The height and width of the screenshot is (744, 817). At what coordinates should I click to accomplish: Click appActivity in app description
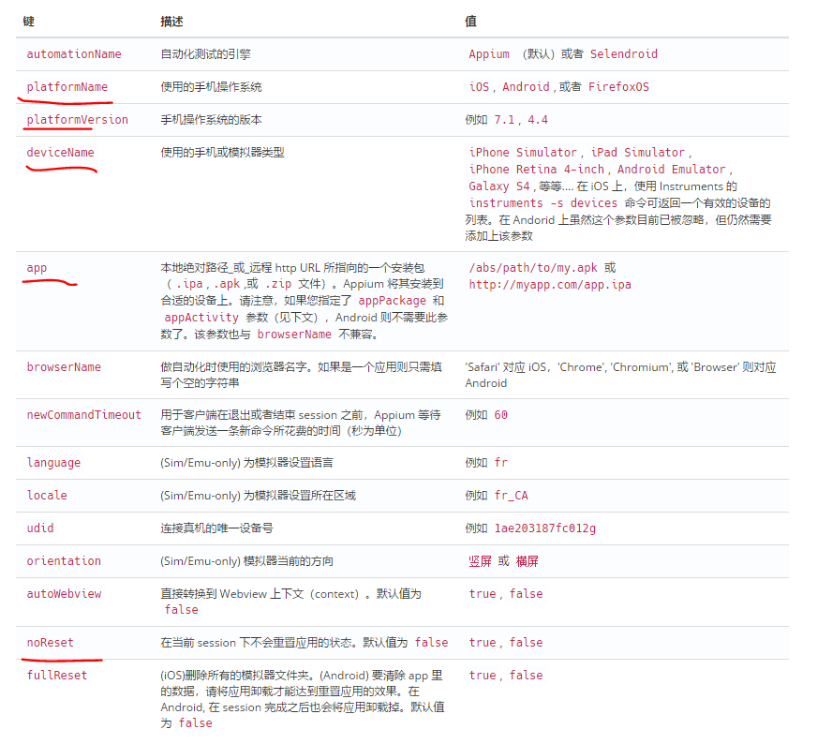201,317
